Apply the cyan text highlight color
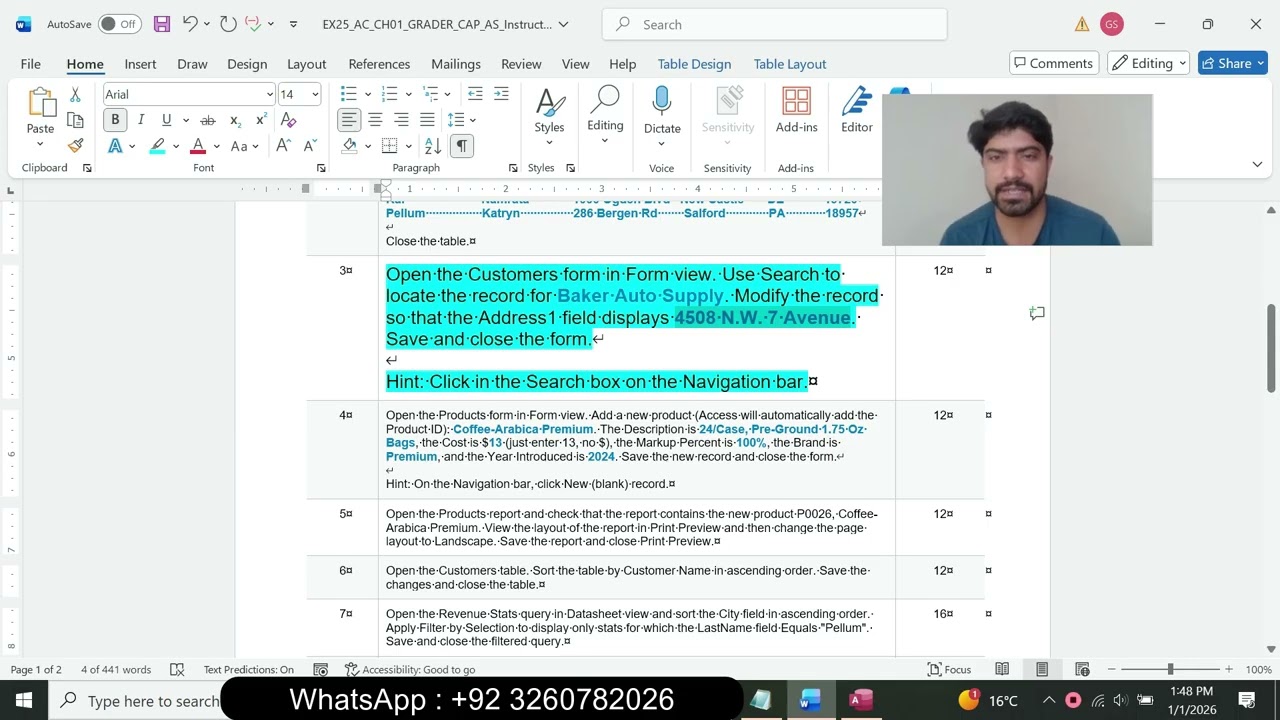Screen dimensions: 1280x720 157,146
